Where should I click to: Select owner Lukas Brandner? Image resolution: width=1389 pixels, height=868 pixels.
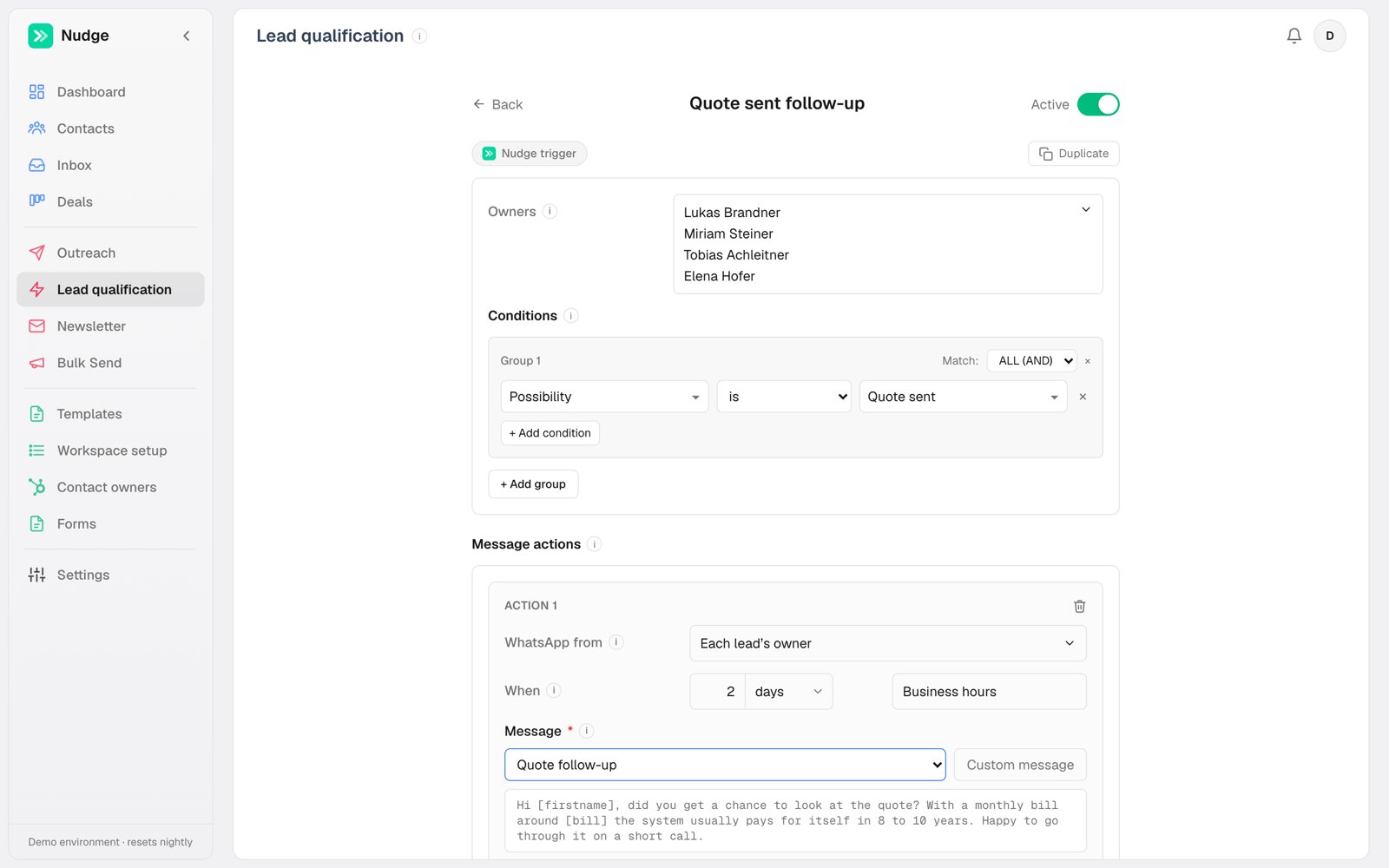[x=732, y=213]
